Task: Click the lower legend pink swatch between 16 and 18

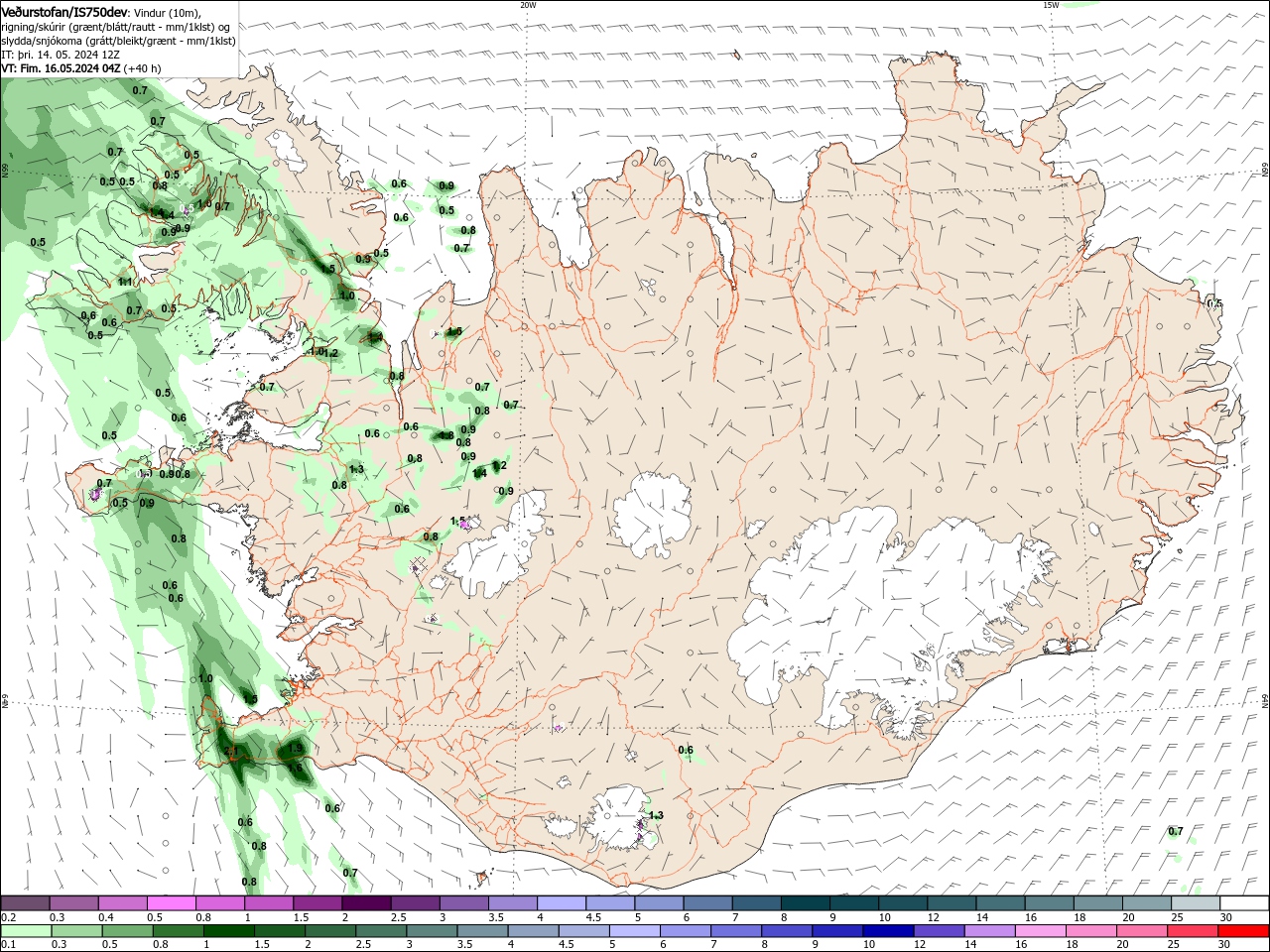Action: 1040,931
